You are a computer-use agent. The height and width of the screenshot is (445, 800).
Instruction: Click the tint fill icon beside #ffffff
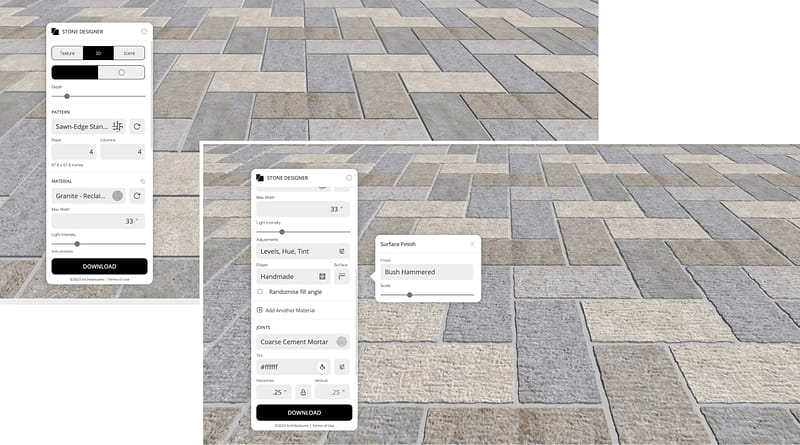pyautogui.click(x=322, y=367)
